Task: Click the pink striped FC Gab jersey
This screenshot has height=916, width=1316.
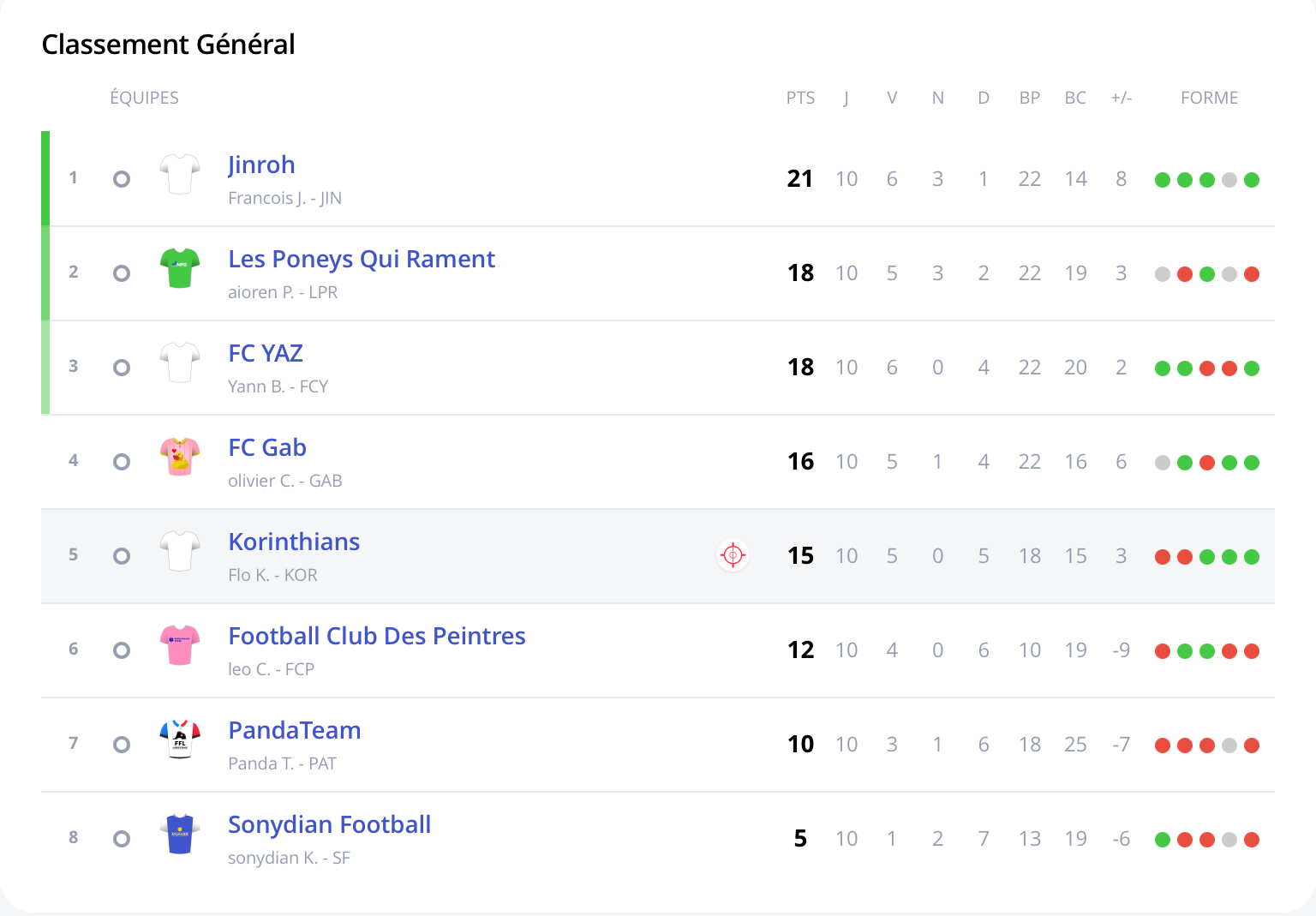Action: [180, 457]
